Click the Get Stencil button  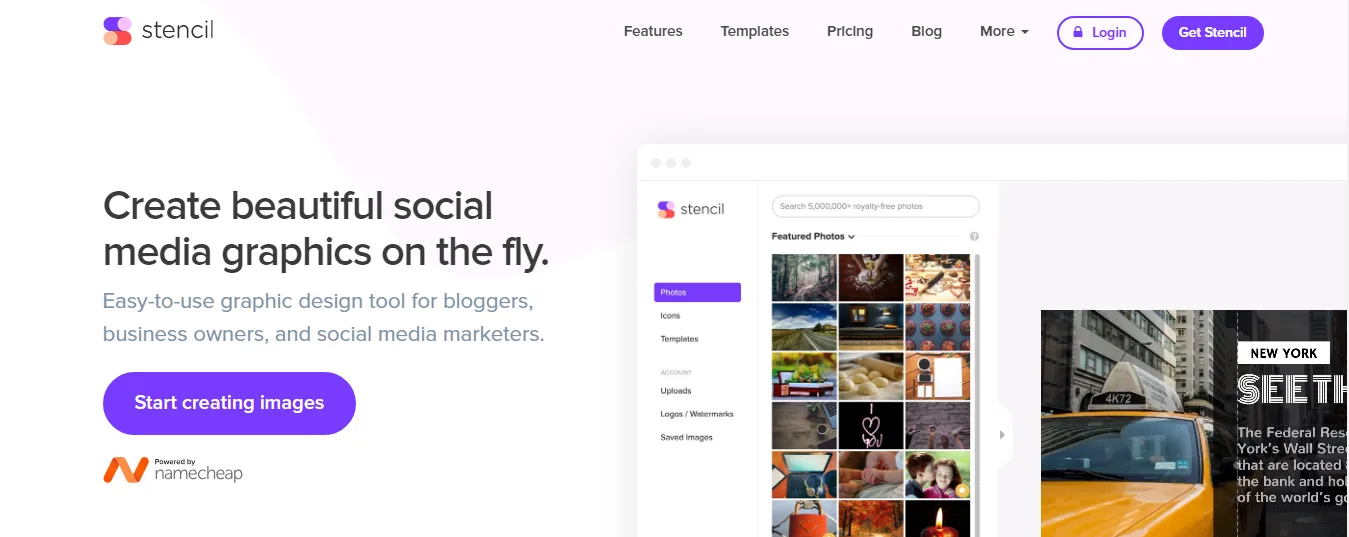coord(1212,32)
